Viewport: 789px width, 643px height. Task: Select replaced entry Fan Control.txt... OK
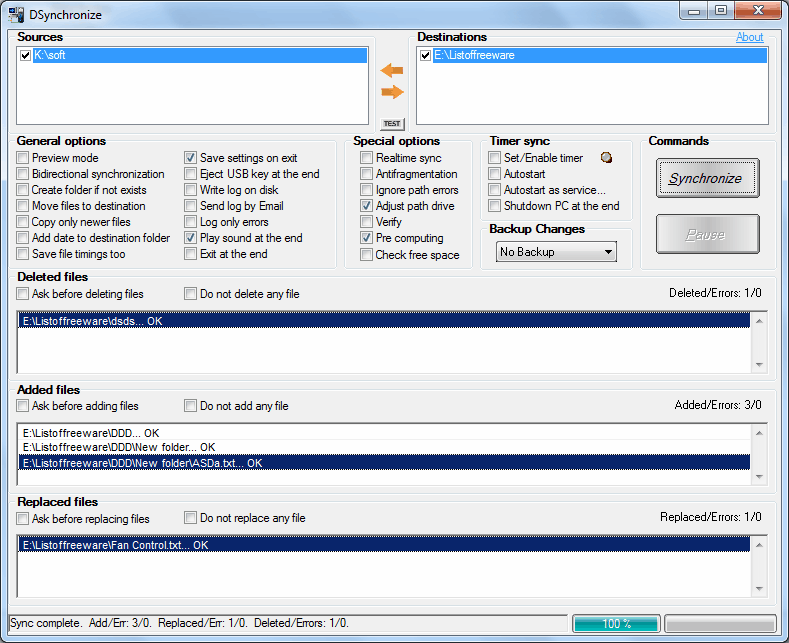pyautogui.click(x=384, y=545)
